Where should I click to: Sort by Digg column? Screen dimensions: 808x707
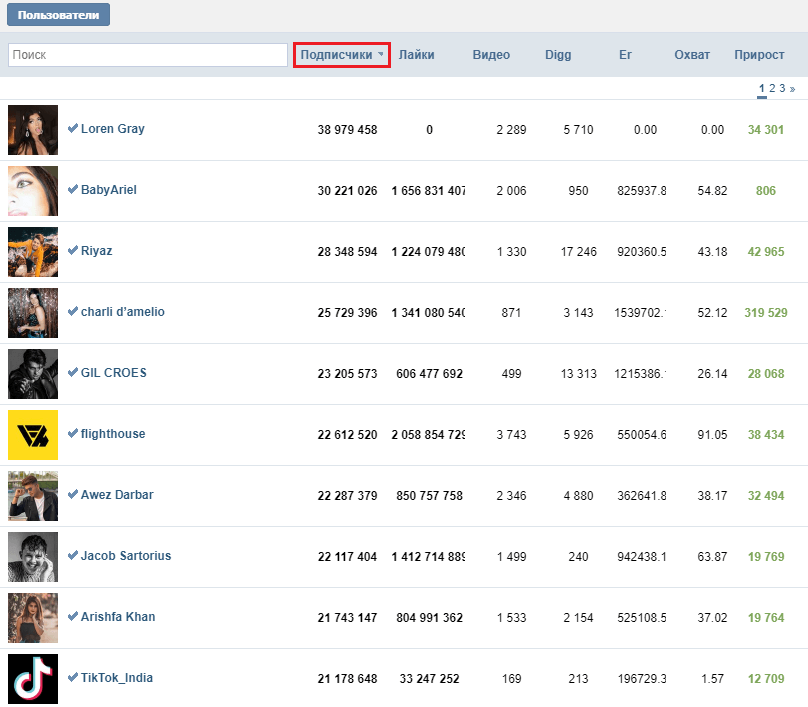pyautogui.click(x=558, y=55)
